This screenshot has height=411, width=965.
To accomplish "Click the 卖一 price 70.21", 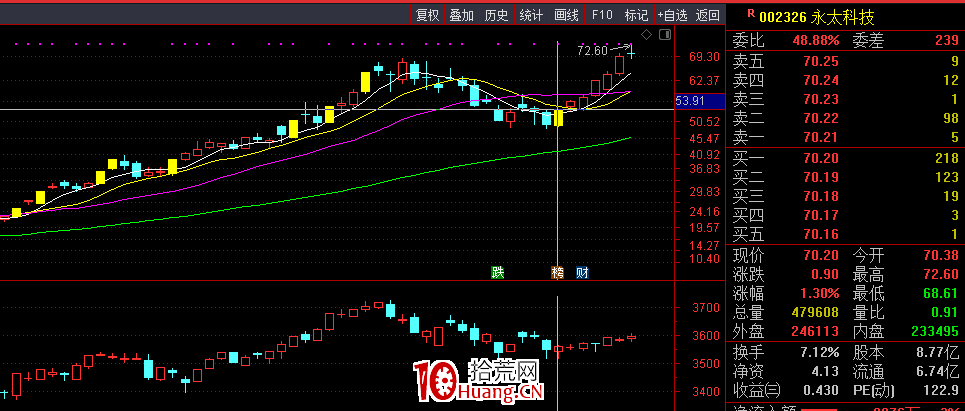I will [x=821, y=137].
